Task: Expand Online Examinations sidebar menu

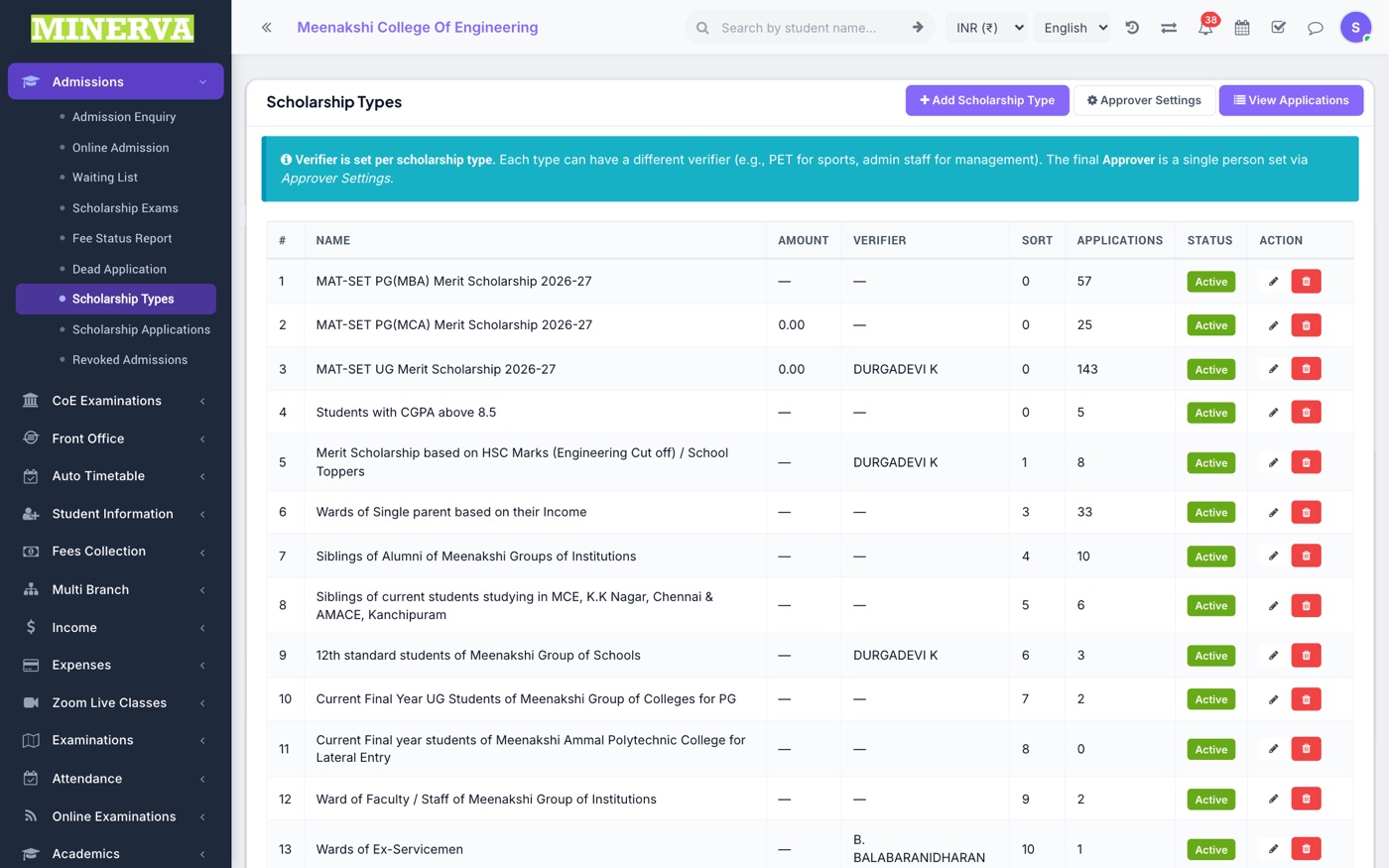Action: pos(116,816)
